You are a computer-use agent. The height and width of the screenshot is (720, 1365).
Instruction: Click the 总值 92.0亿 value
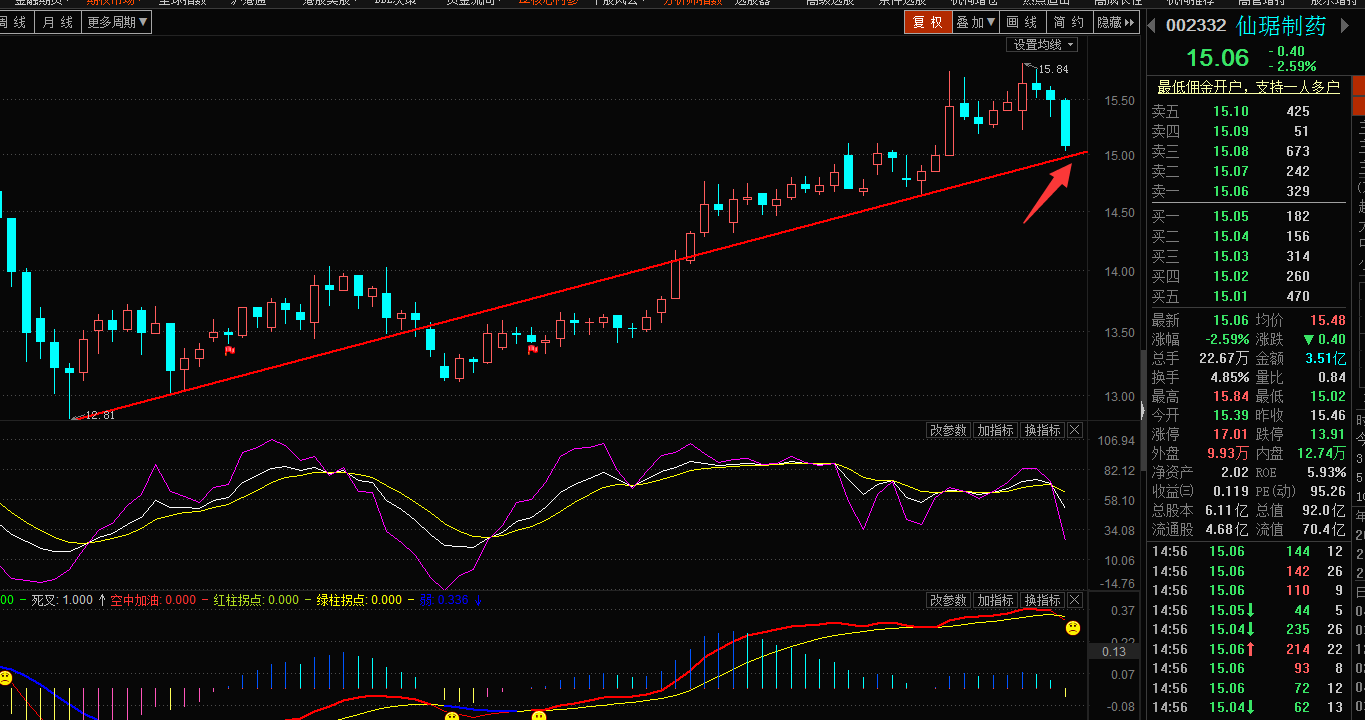[x=1325, y=510]
